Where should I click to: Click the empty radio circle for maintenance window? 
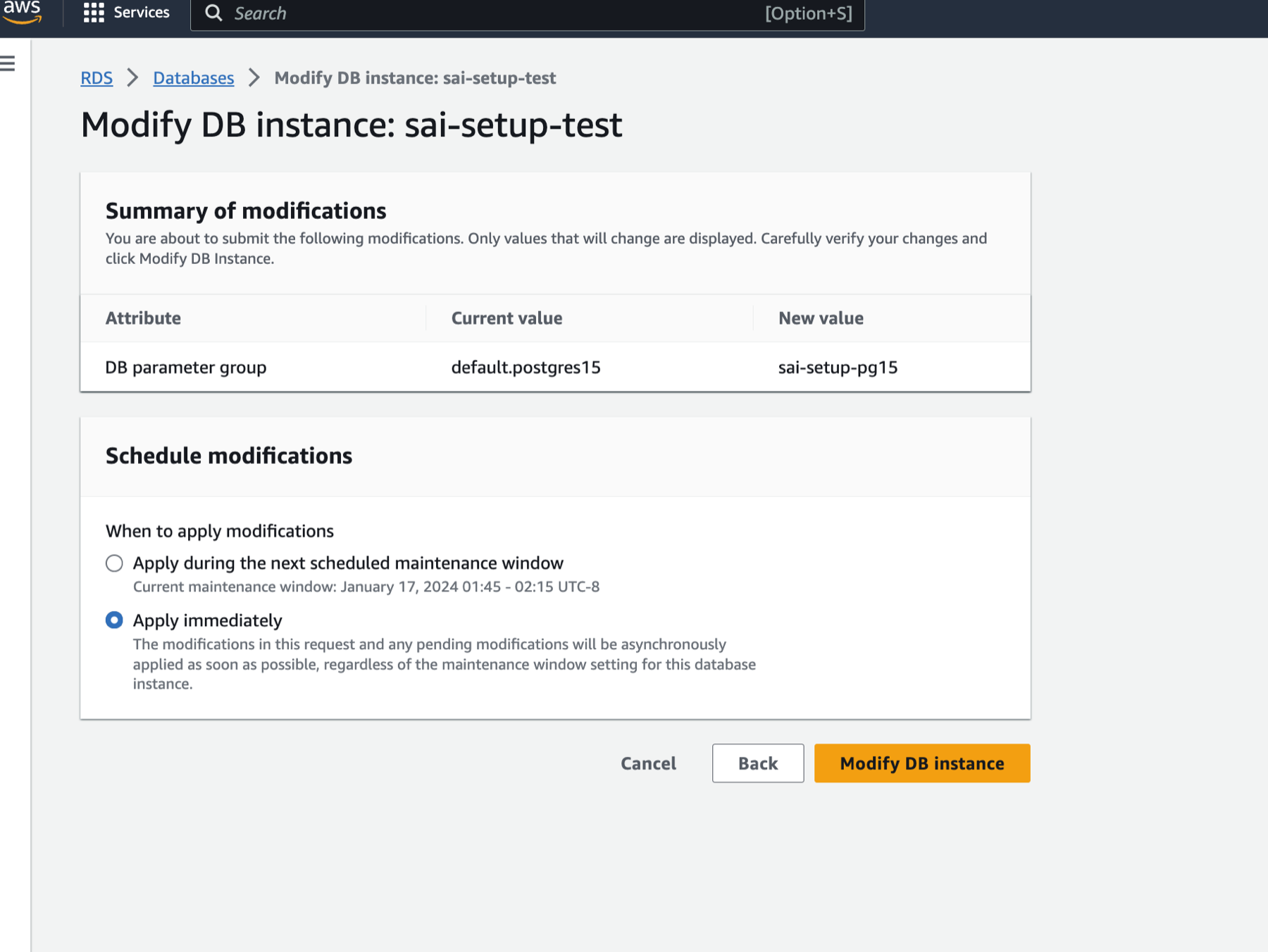point(113,563)
